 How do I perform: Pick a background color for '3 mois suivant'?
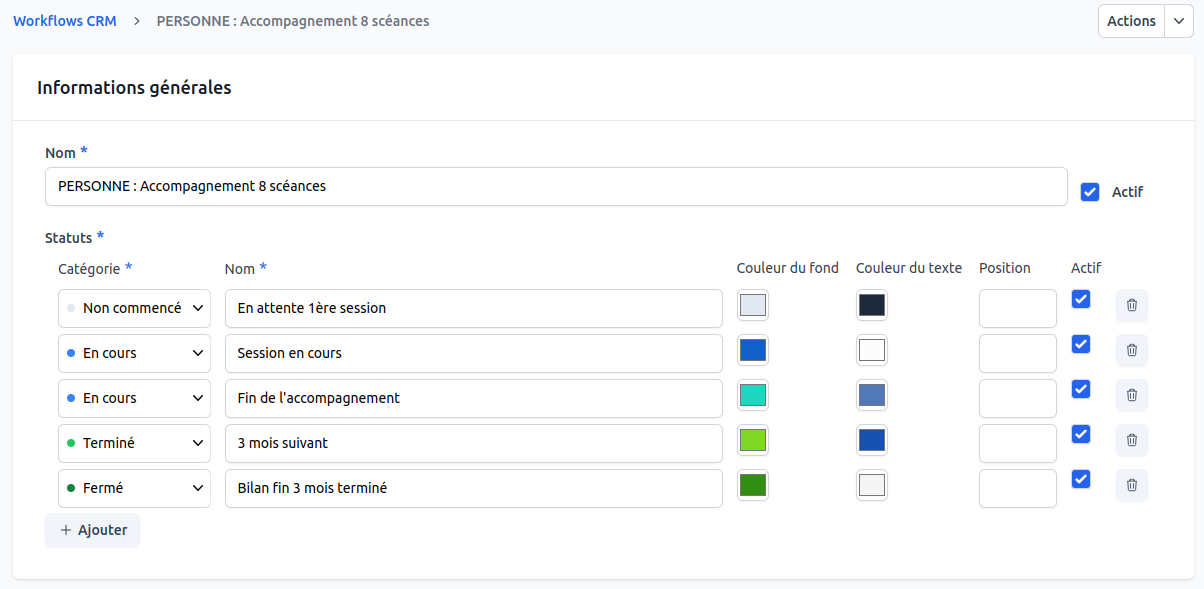(752, 440)
